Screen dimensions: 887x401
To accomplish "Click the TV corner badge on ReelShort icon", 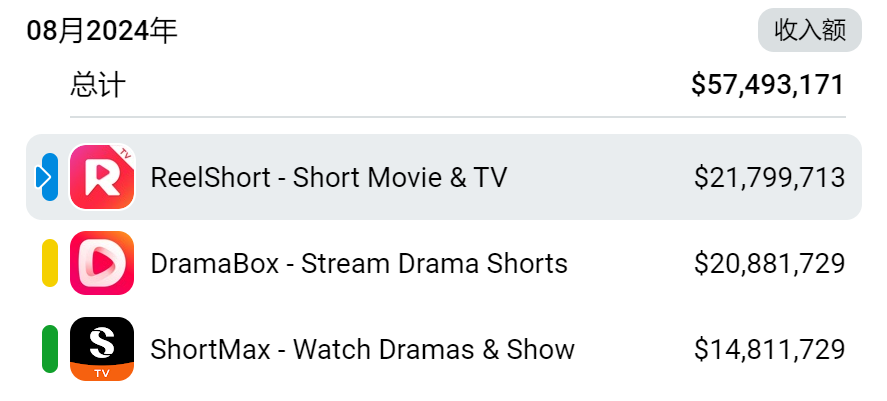I will click(125, 153).
